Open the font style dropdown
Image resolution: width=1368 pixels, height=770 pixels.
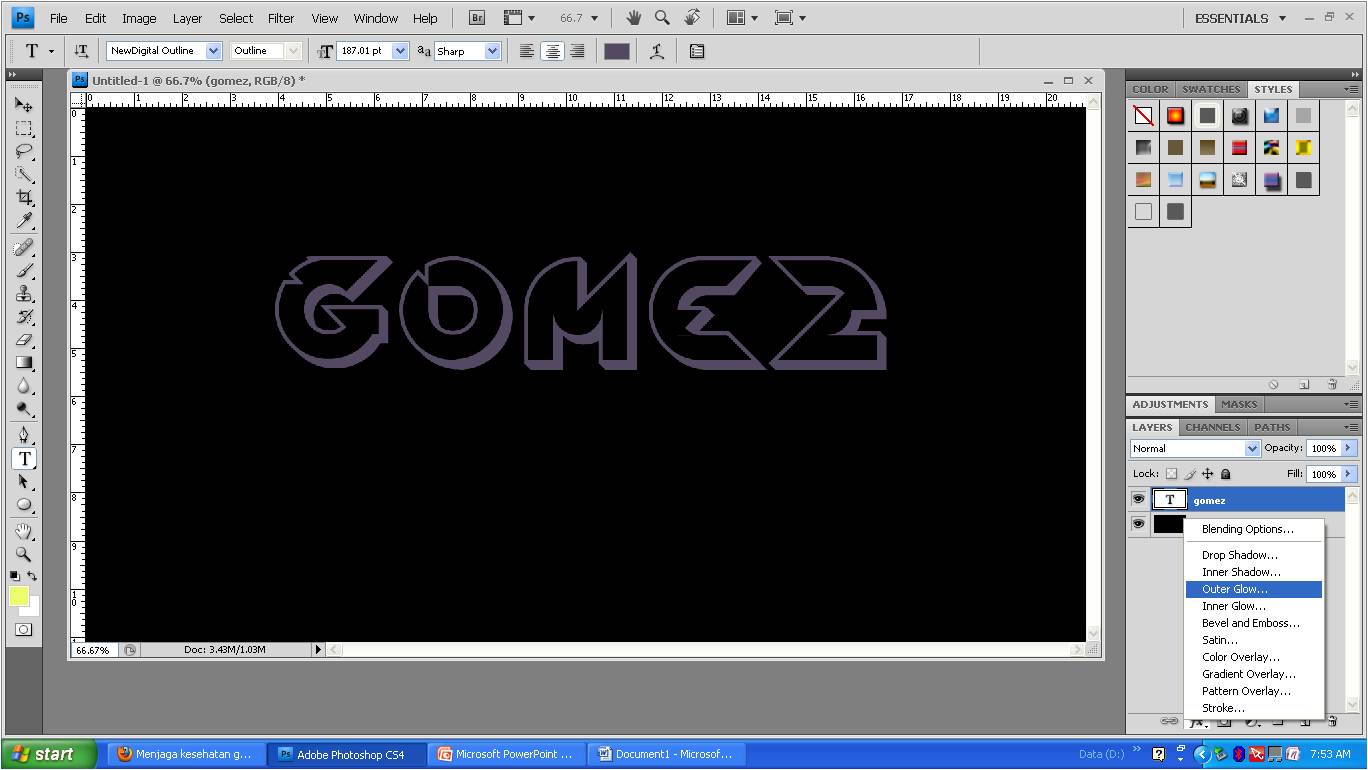293,51
